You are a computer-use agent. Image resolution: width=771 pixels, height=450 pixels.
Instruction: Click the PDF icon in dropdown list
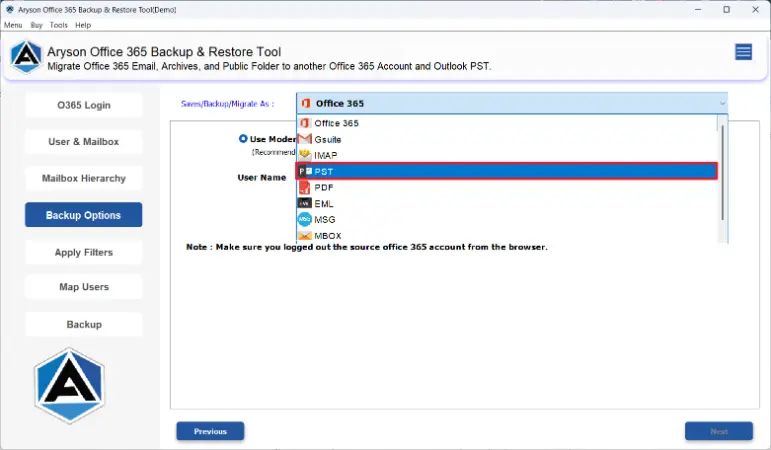305,187
